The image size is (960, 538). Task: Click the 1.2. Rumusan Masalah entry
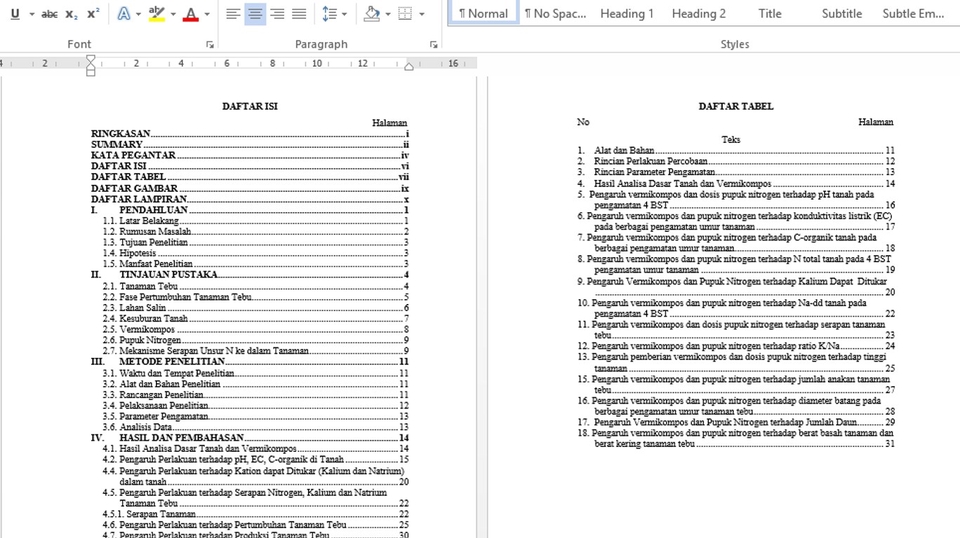255,232
